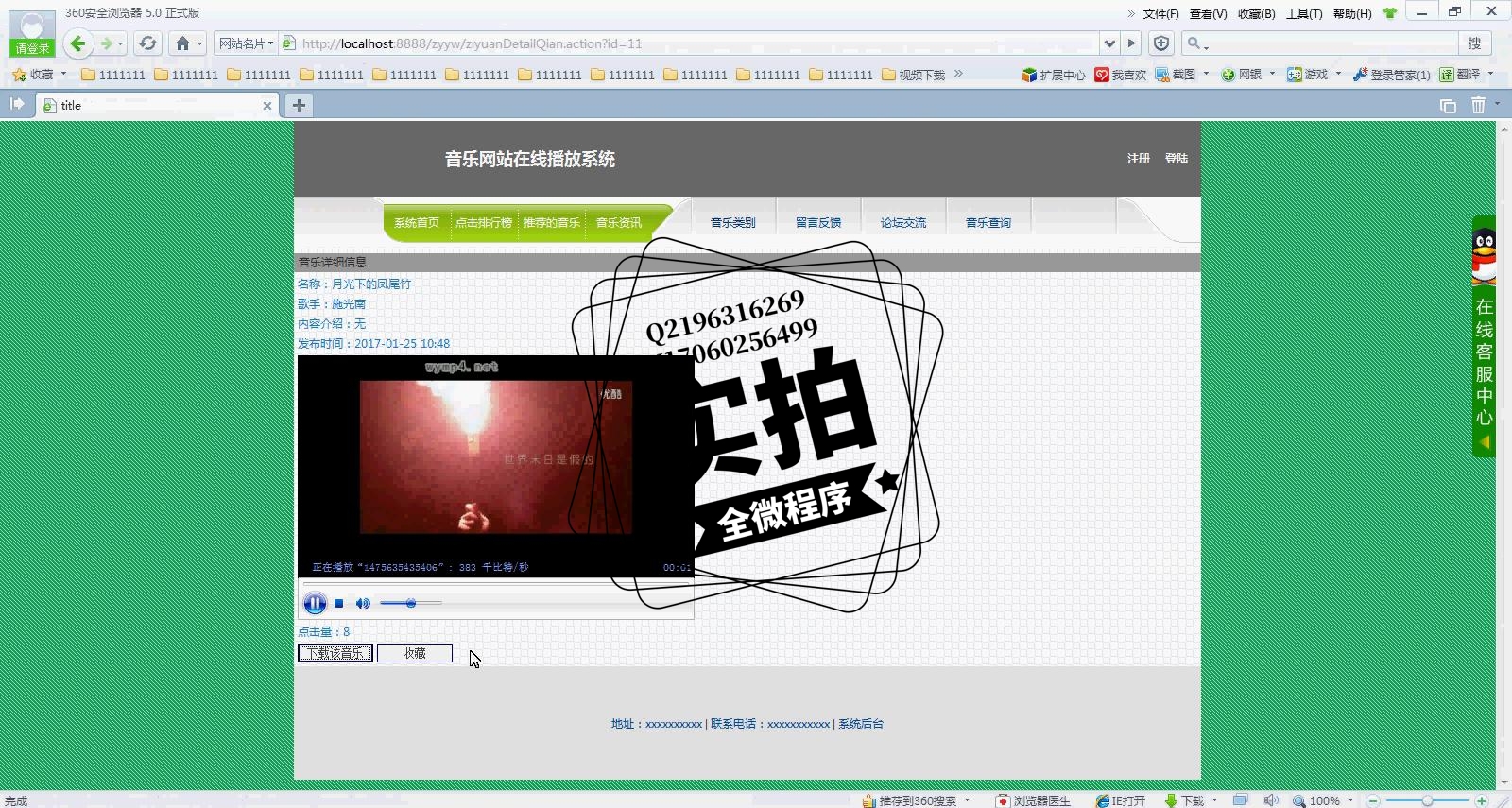Open the home button dropdown arrow
This screenshot has width=1512, height=808.
click(x=199, y=43)
